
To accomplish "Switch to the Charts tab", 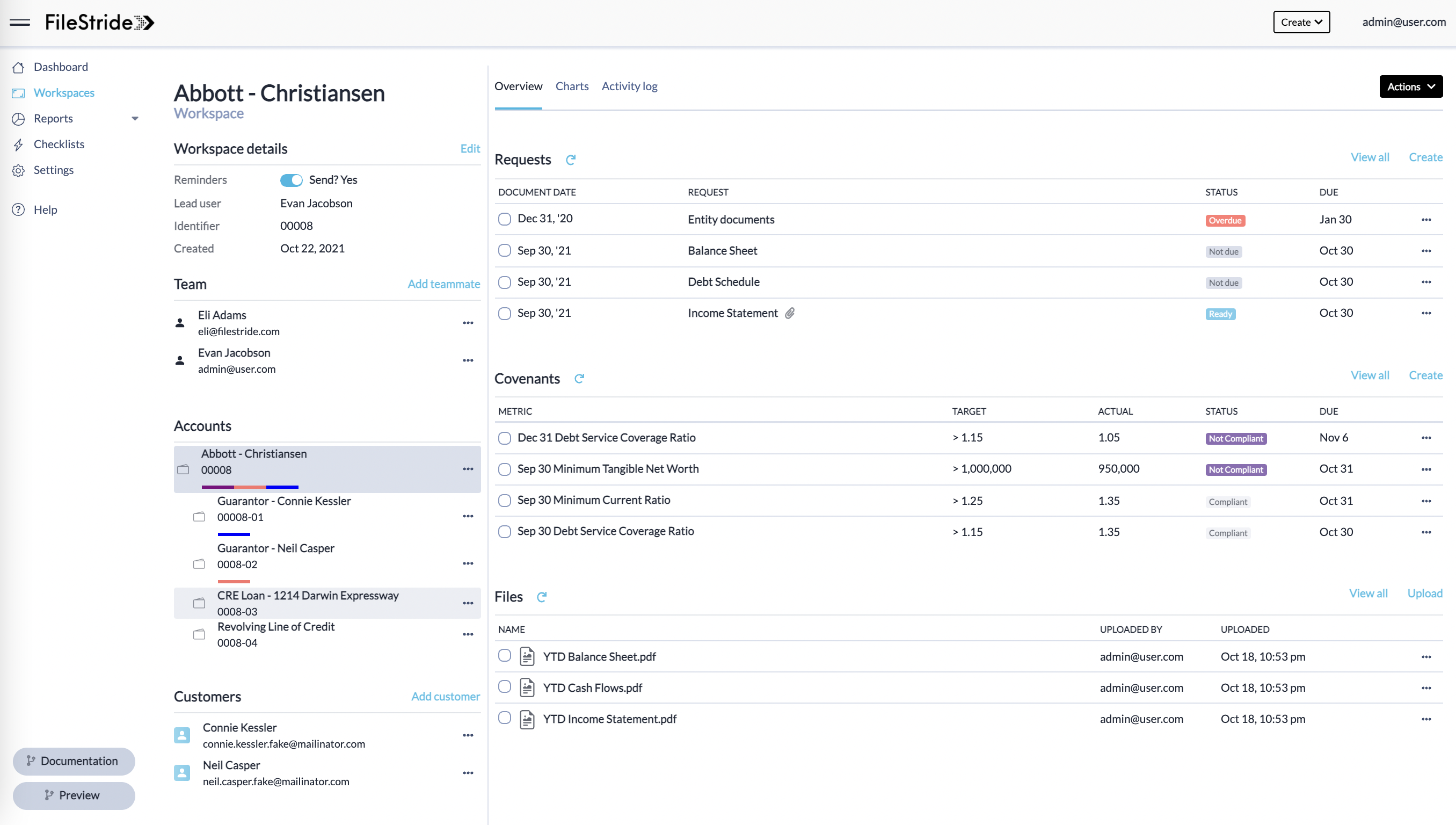I will (x=571, y=86).
